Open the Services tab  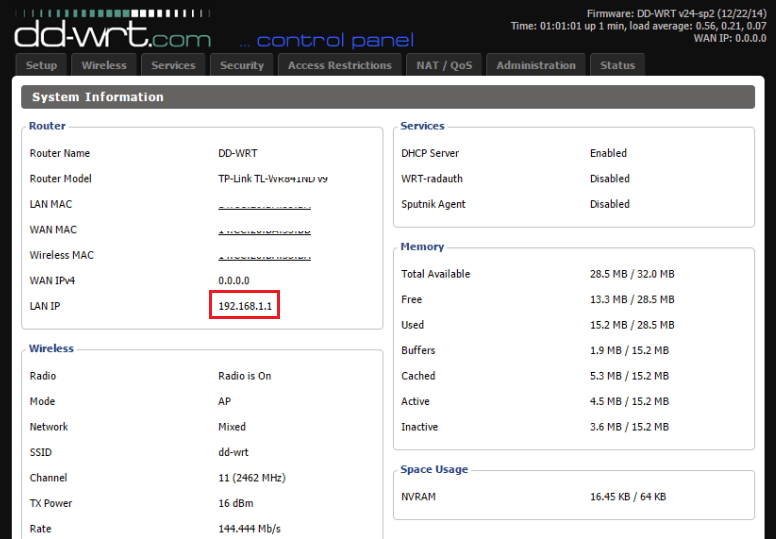coord(173,65)
